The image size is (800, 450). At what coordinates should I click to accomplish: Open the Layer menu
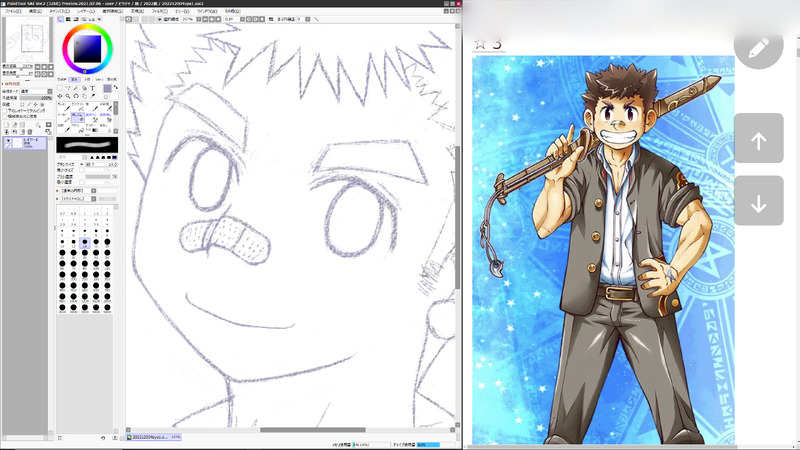click(86, 11)
